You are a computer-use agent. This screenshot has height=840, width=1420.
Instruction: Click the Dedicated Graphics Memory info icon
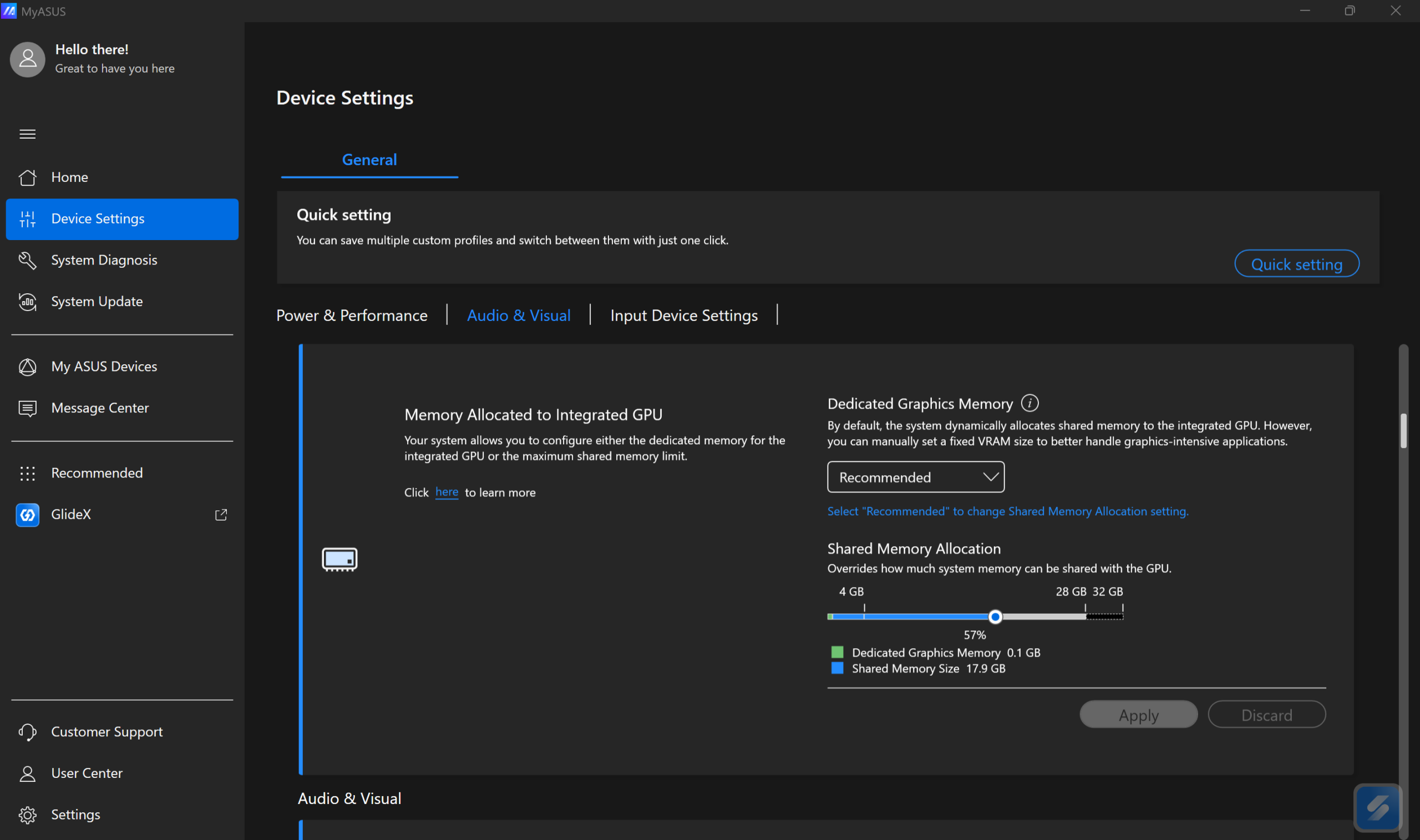click(1029, 403)
